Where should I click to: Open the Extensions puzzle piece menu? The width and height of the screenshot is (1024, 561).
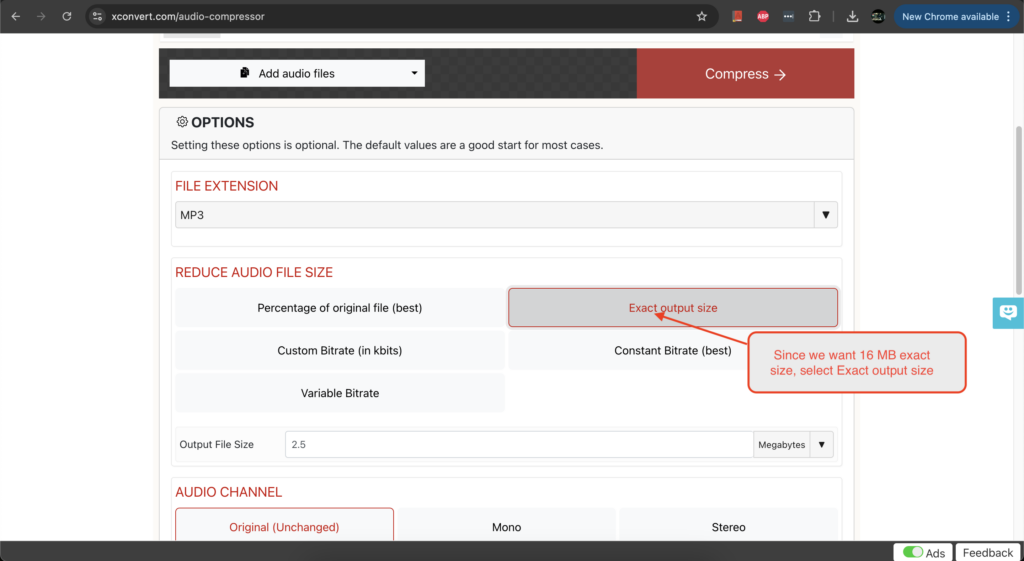pyautogui.click(x=814, y=16)
